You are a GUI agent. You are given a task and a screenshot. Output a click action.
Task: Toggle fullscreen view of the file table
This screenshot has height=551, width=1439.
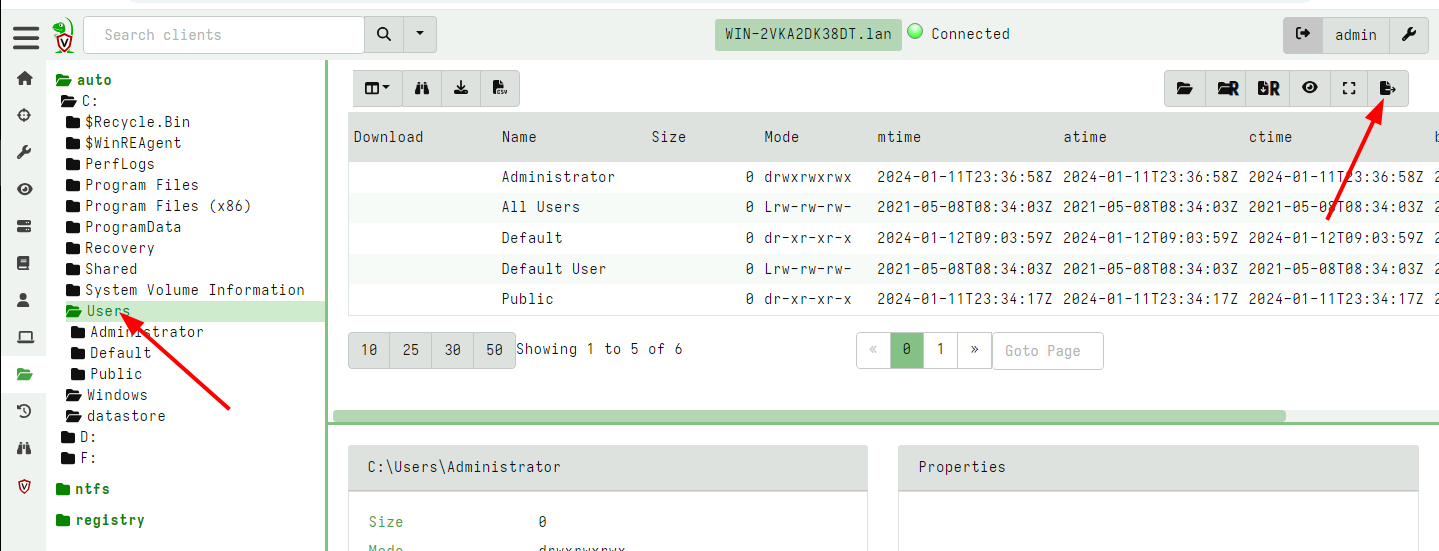[x=1349, y=88]
